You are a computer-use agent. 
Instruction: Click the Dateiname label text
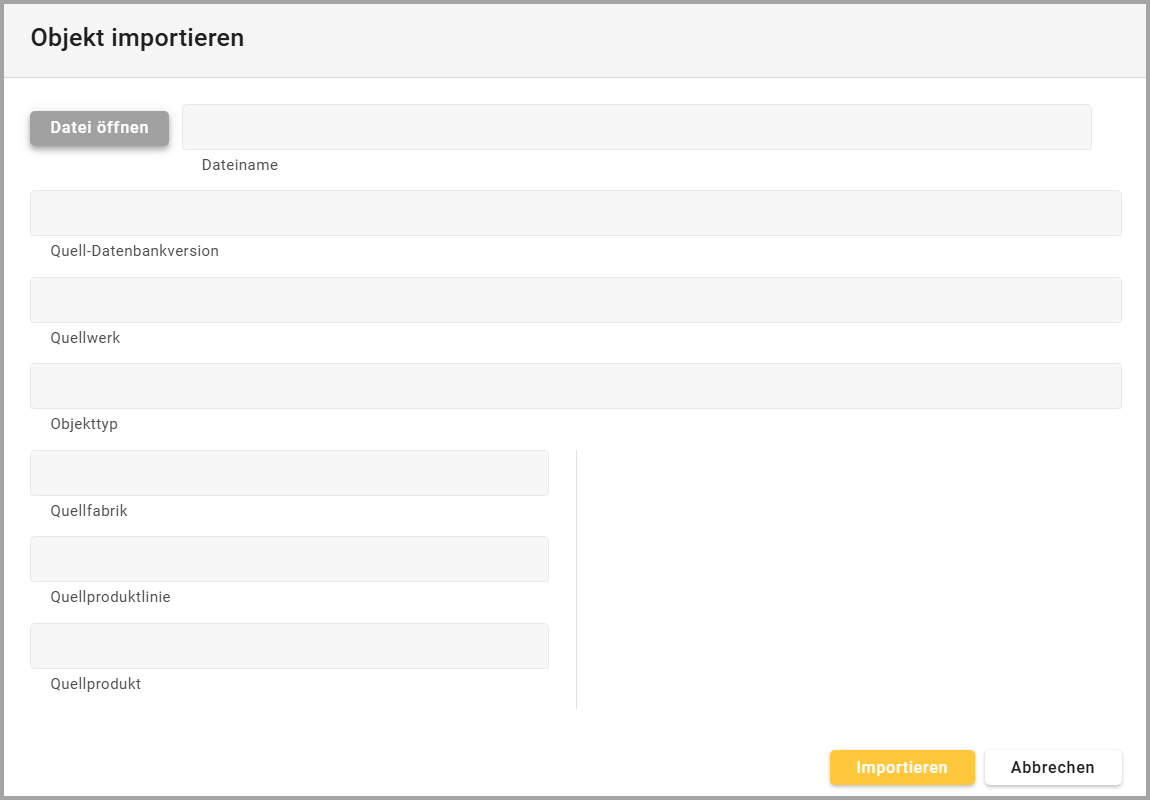pos(240,165)
